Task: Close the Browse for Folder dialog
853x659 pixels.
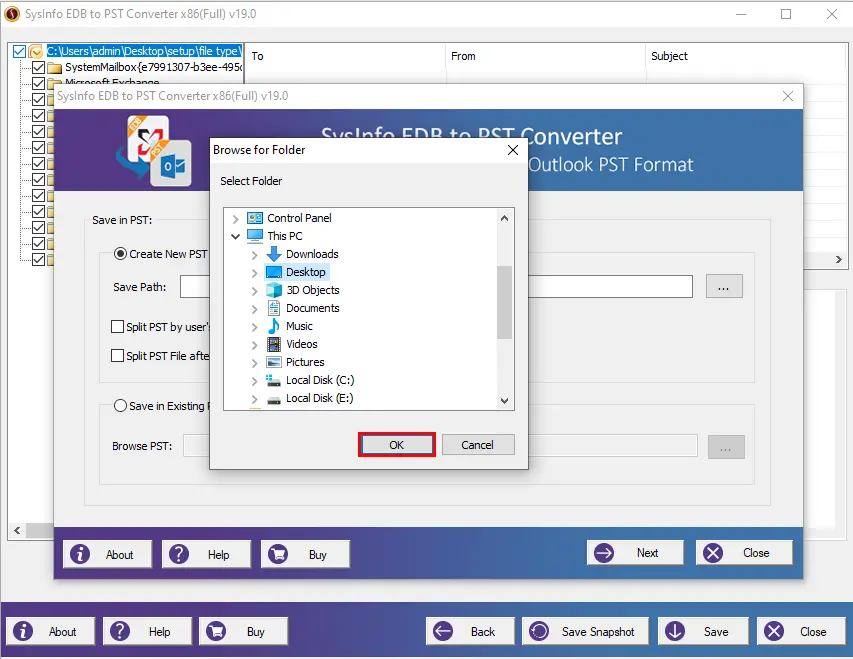Action: (x=512, y=150)
